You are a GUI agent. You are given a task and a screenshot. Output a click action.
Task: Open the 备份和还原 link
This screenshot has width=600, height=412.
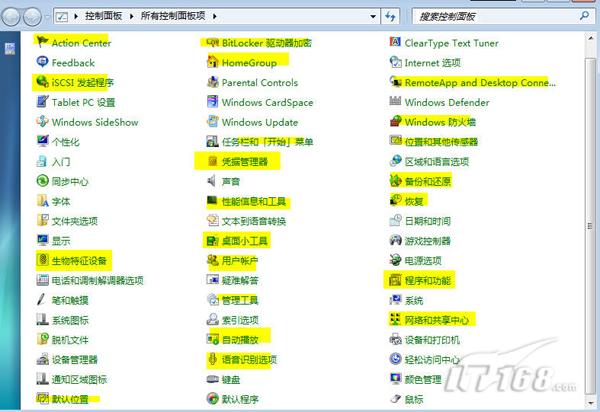click(x=427, y=181)
